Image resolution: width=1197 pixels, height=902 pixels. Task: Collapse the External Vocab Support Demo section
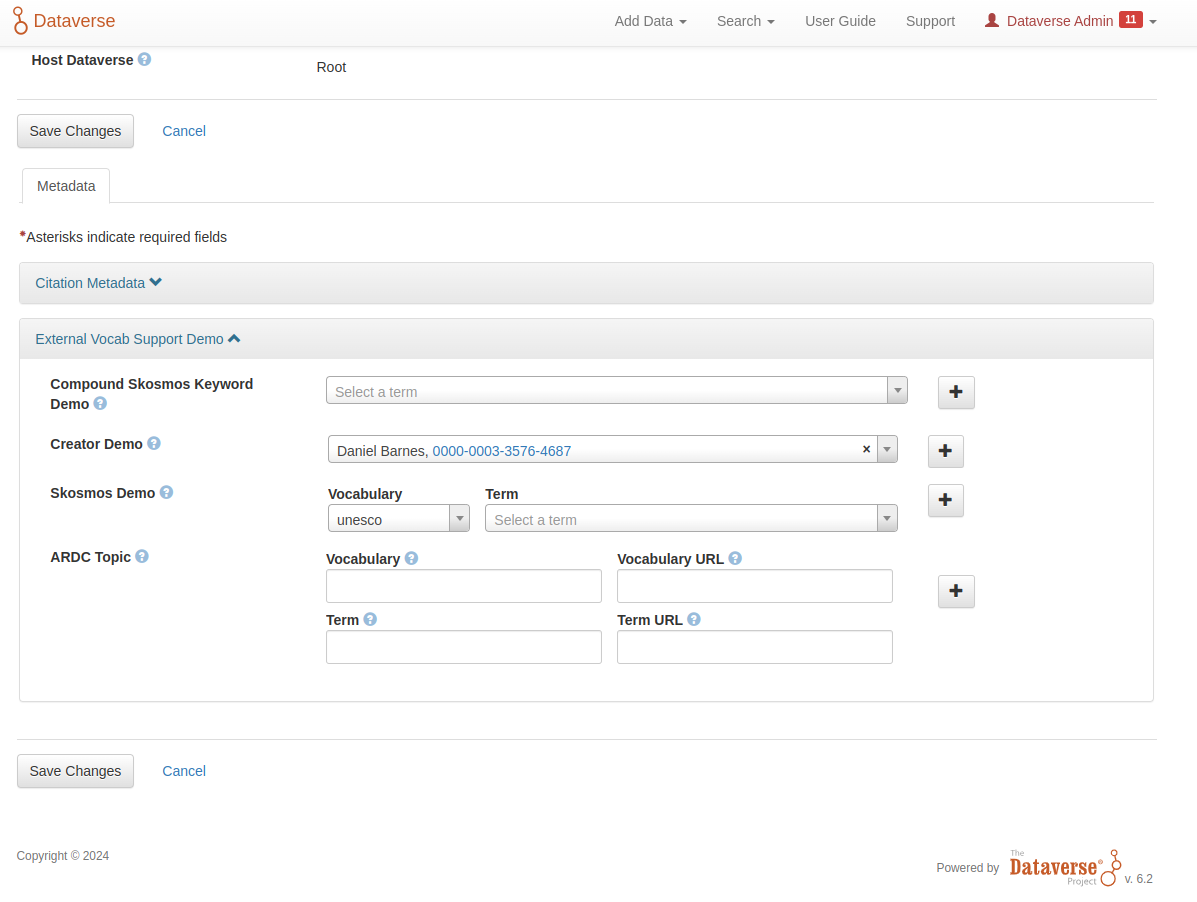click(137, 339)
